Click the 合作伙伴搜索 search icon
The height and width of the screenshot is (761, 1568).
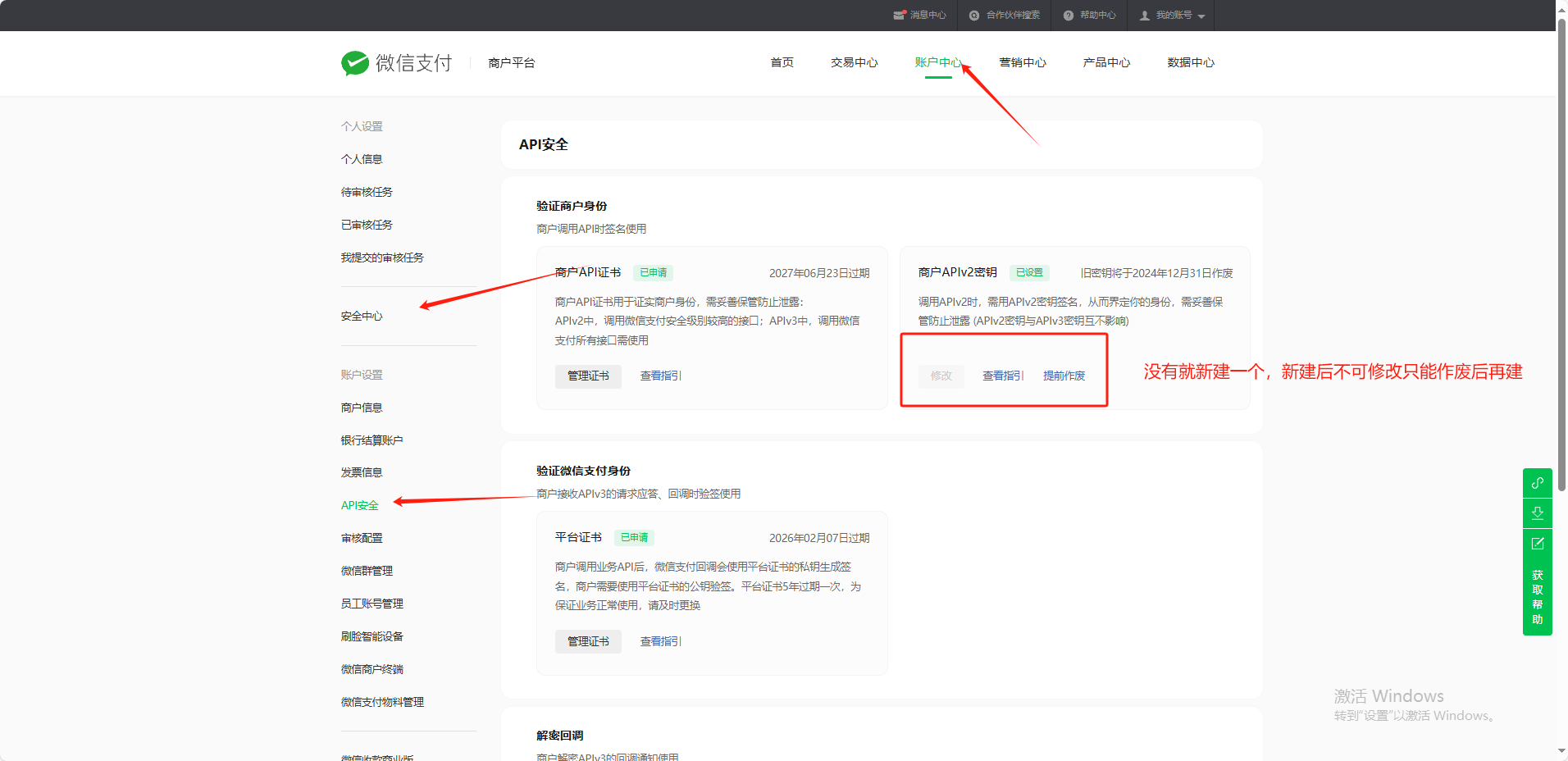tap(974, 16)
